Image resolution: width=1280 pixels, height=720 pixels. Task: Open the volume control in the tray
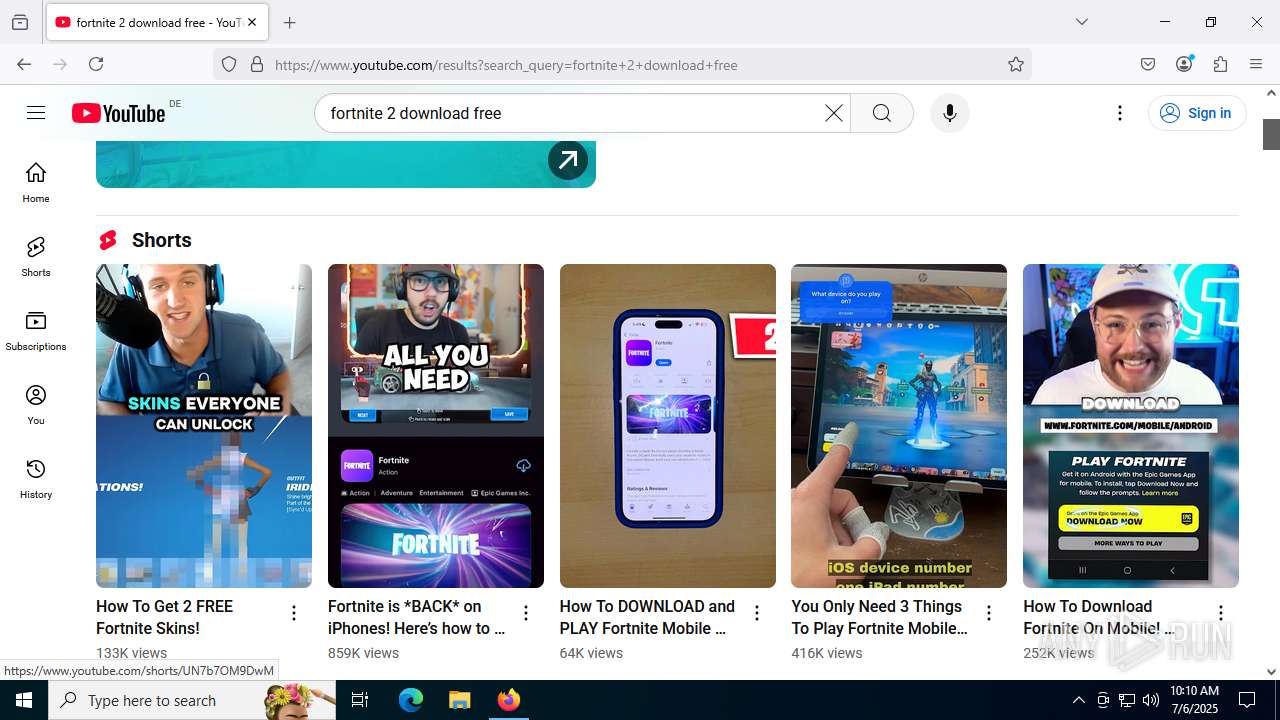(x=1151, y=700)
